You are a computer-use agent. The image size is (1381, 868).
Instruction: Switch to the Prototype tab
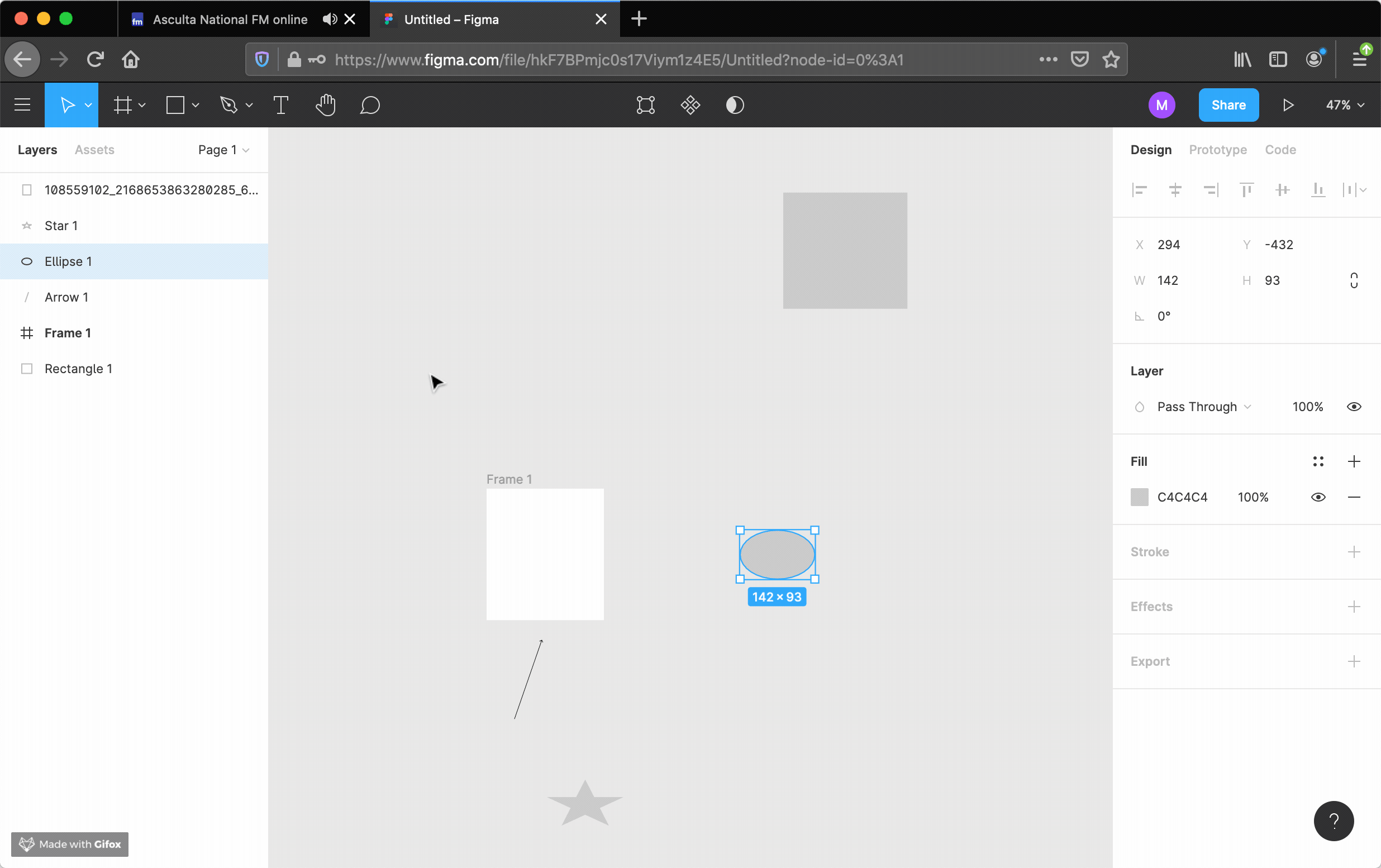coord(1217,150)
